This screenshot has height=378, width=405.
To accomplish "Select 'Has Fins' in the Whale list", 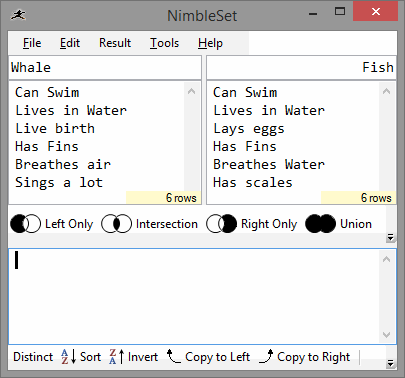I will [x=47, y=147].
